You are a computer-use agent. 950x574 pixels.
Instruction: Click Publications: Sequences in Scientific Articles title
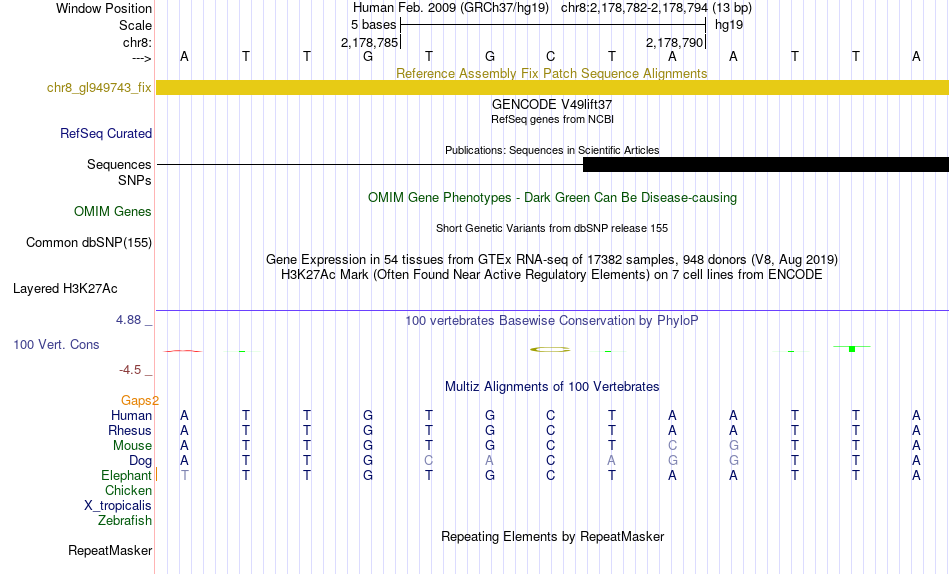[552, 150]
